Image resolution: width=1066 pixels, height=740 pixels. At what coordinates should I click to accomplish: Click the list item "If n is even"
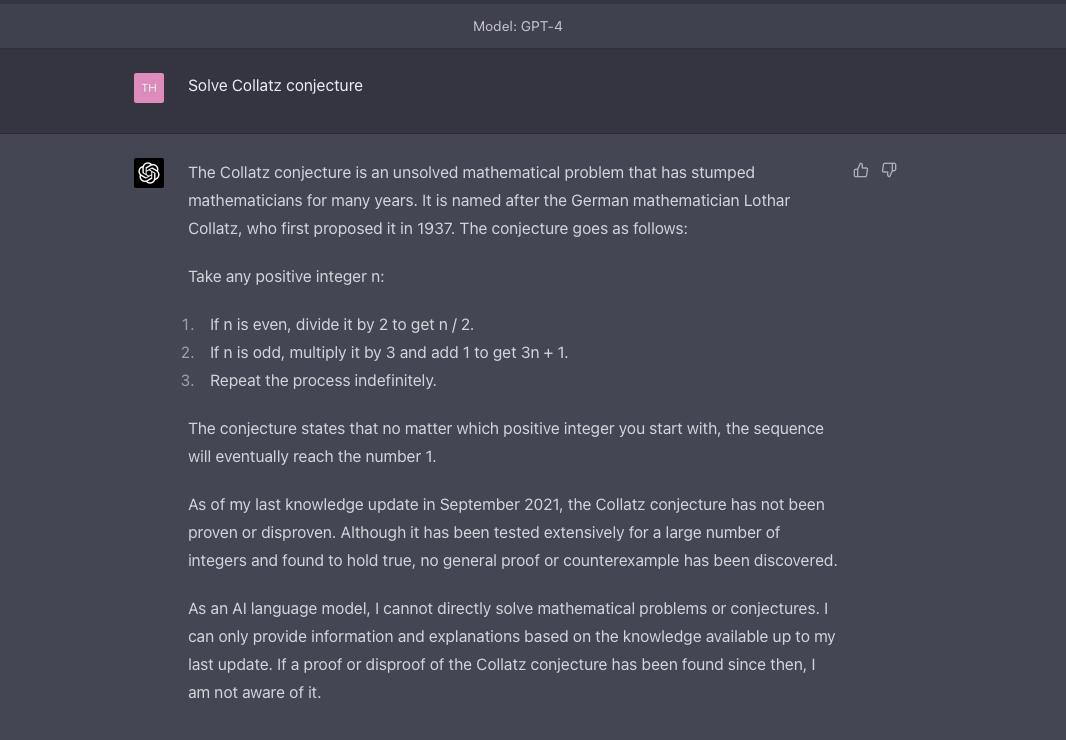coord(341,324)
